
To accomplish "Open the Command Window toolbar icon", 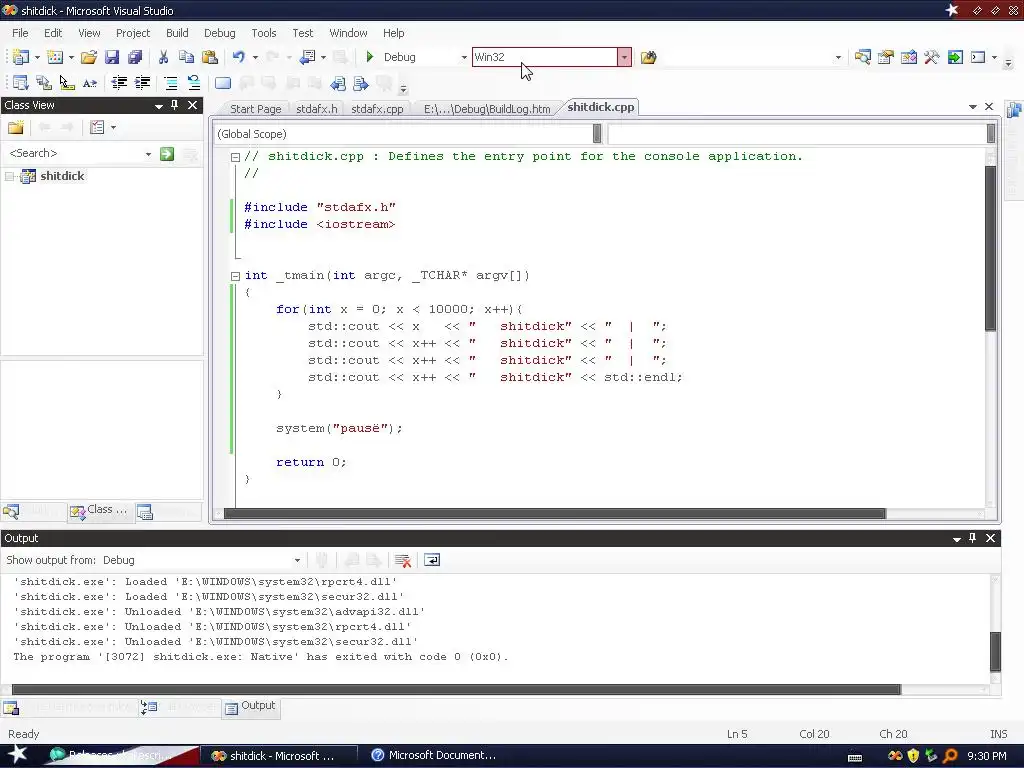I will coord(978,57).
